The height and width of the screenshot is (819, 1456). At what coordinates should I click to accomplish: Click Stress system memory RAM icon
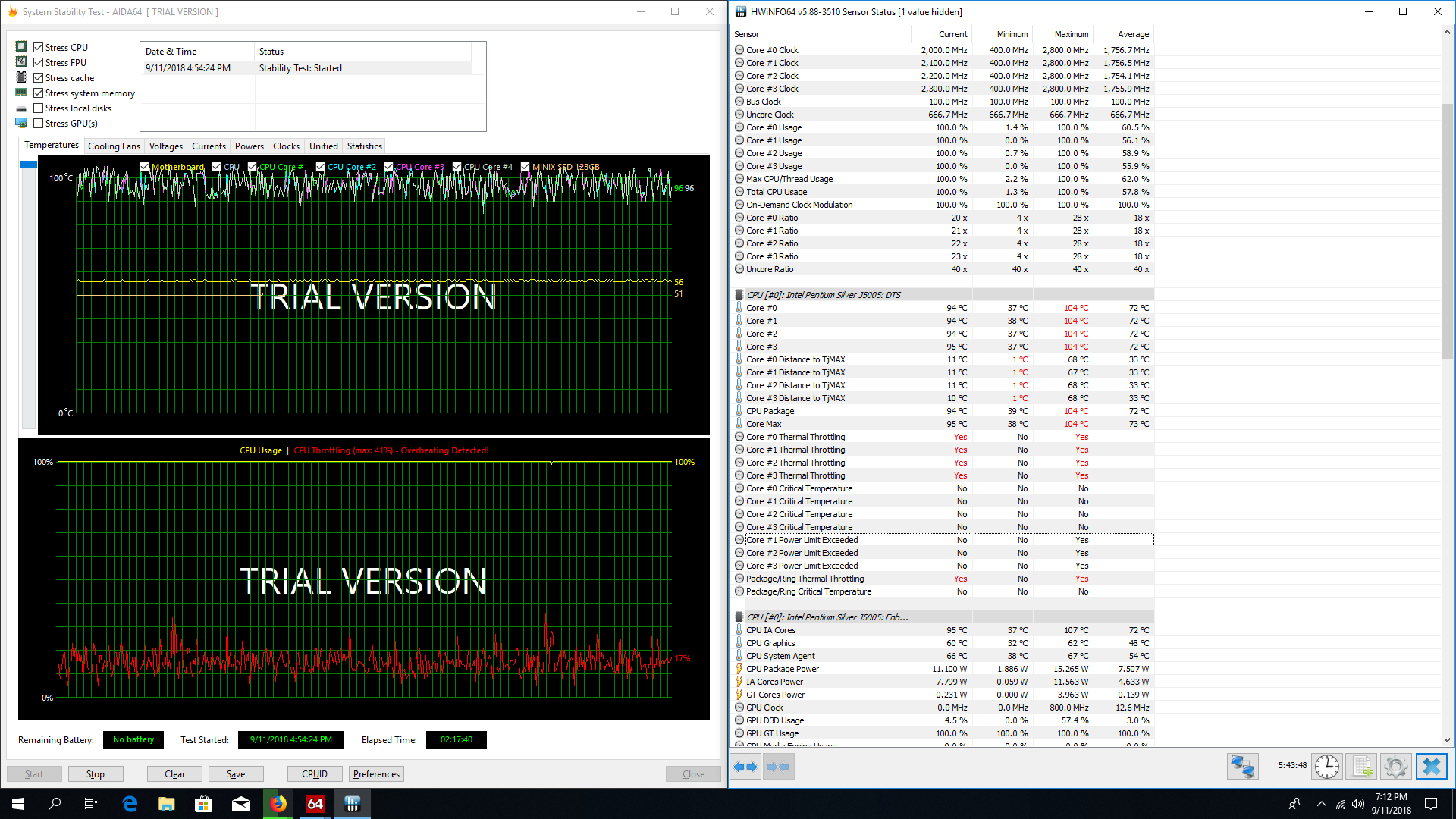(21, 92)
